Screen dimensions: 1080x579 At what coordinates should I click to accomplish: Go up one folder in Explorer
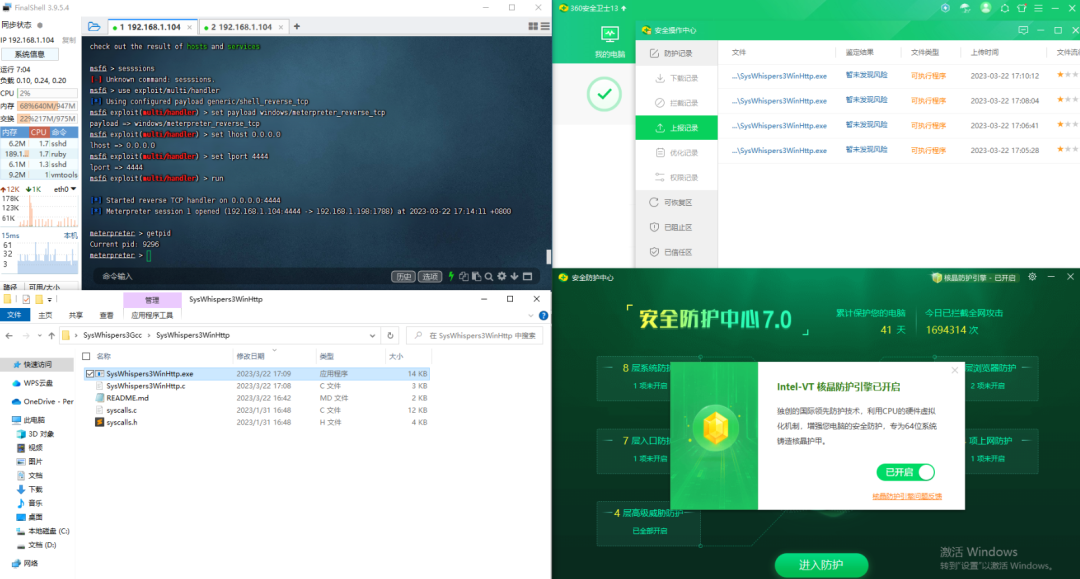[x=51, y=336]
